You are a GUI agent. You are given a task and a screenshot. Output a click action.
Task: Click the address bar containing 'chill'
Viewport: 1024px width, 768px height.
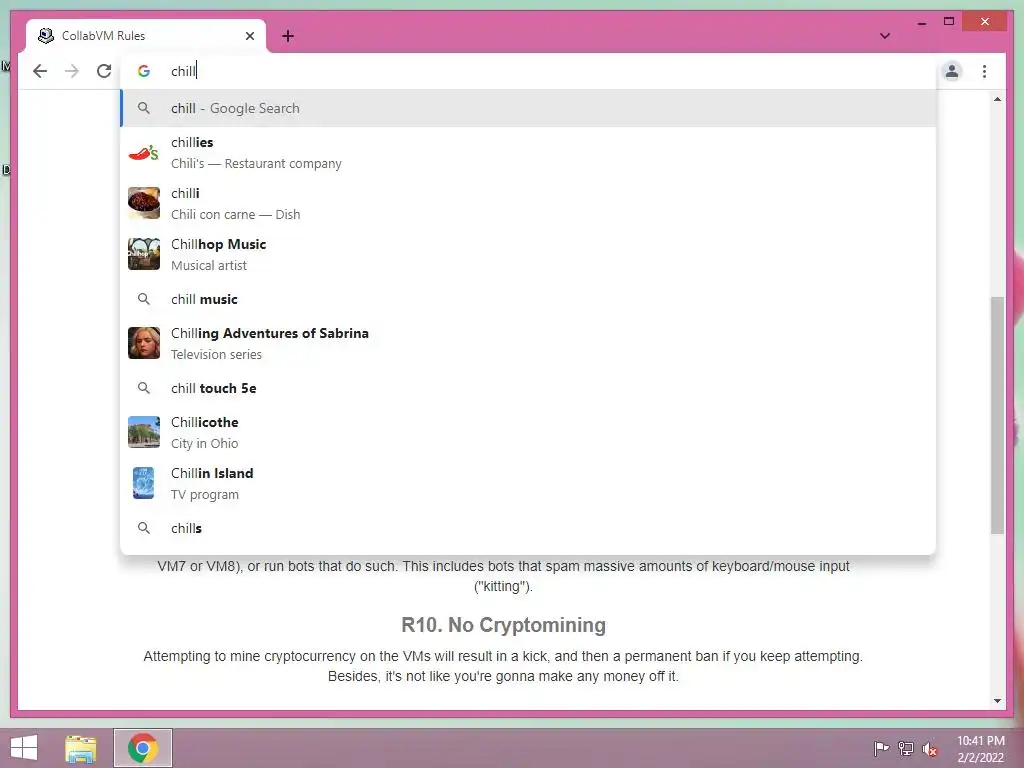tap(528, 71)
